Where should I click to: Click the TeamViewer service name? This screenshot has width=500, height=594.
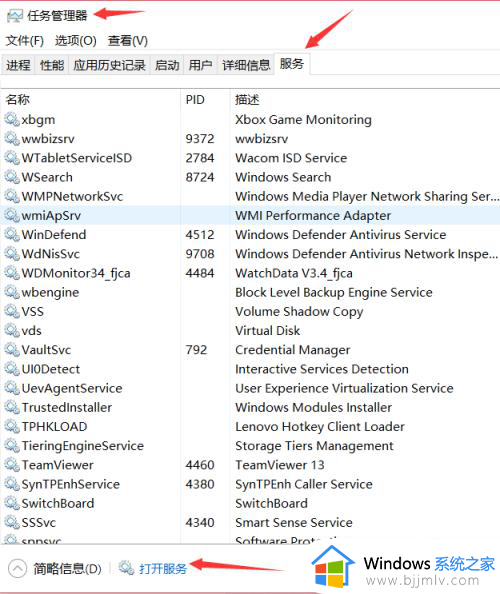point(58,465)
